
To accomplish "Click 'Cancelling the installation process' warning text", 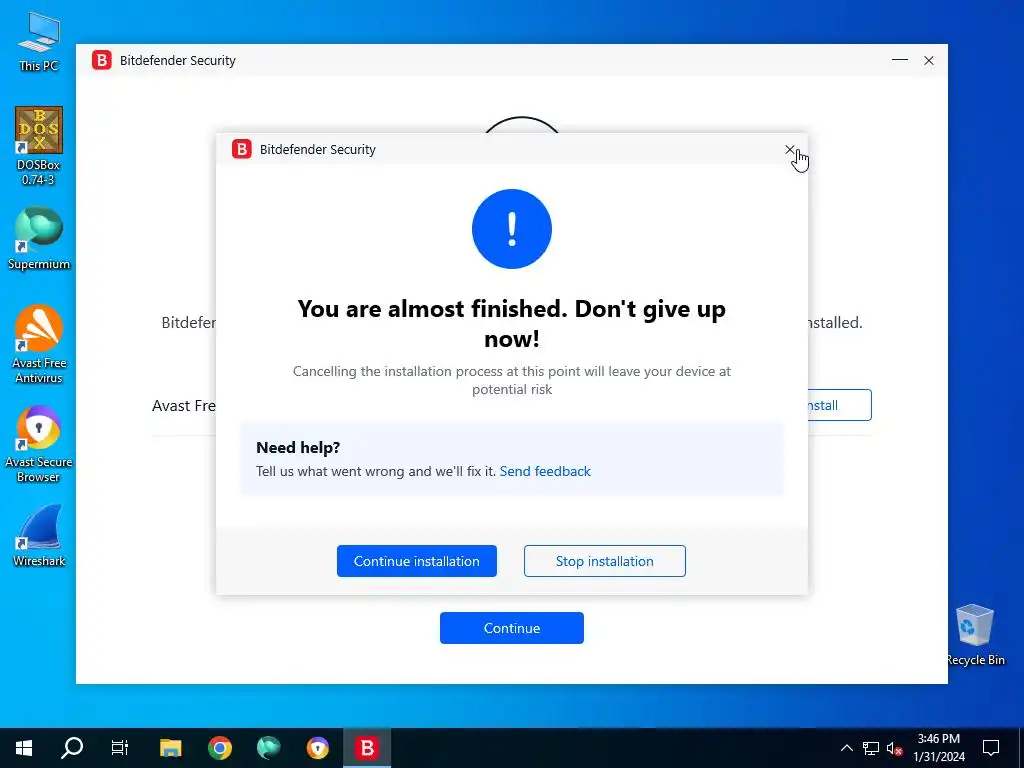I will pos(512,380).
